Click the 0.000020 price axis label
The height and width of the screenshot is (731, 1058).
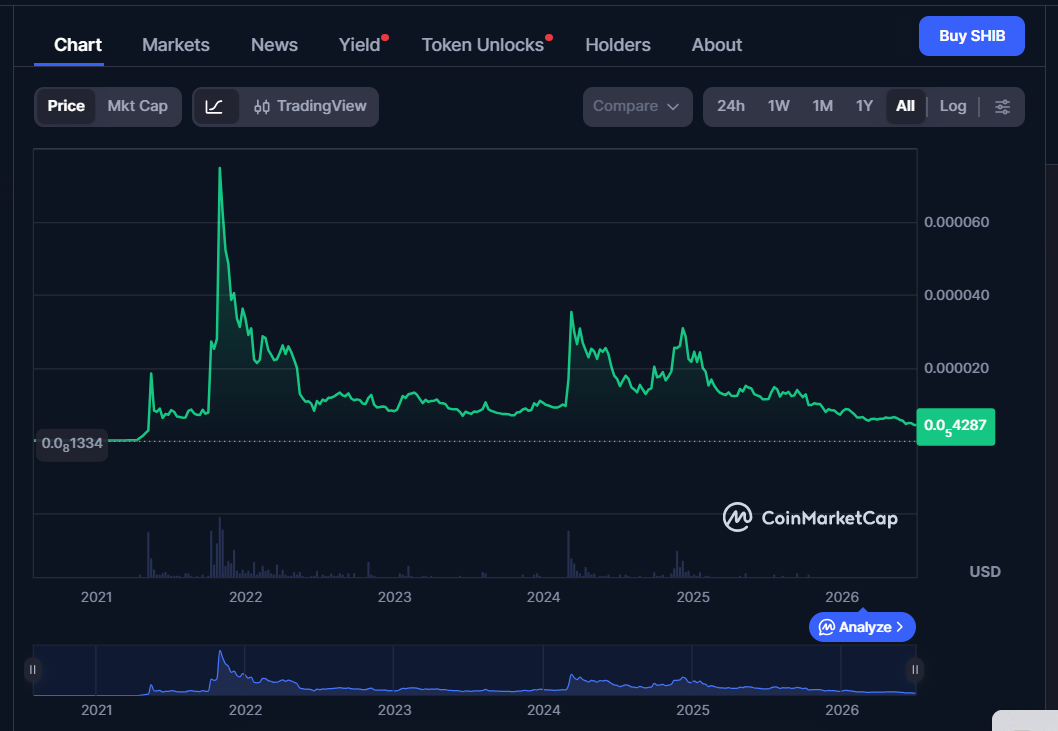[956, 368]
